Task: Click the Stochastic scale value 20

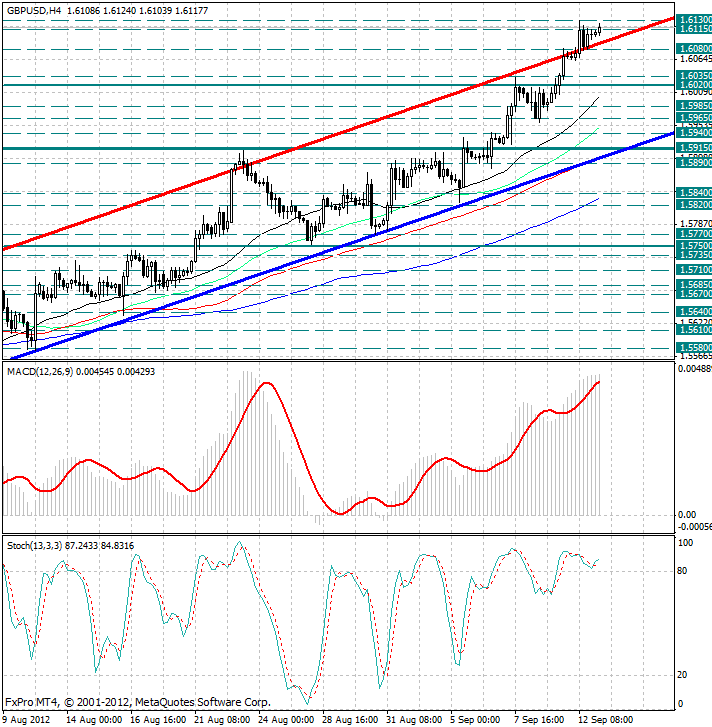Action: click(x=682, y=675)
